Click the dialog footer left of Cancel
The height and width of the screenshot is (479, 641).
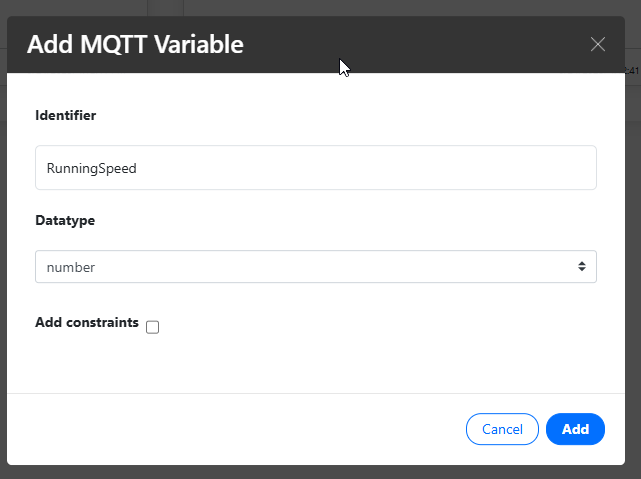tap(233, 429)
